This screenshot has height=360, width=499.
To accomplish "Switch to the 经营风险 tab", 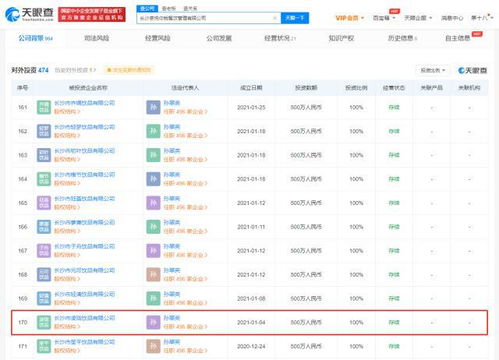I will click(x=158, y=38).
